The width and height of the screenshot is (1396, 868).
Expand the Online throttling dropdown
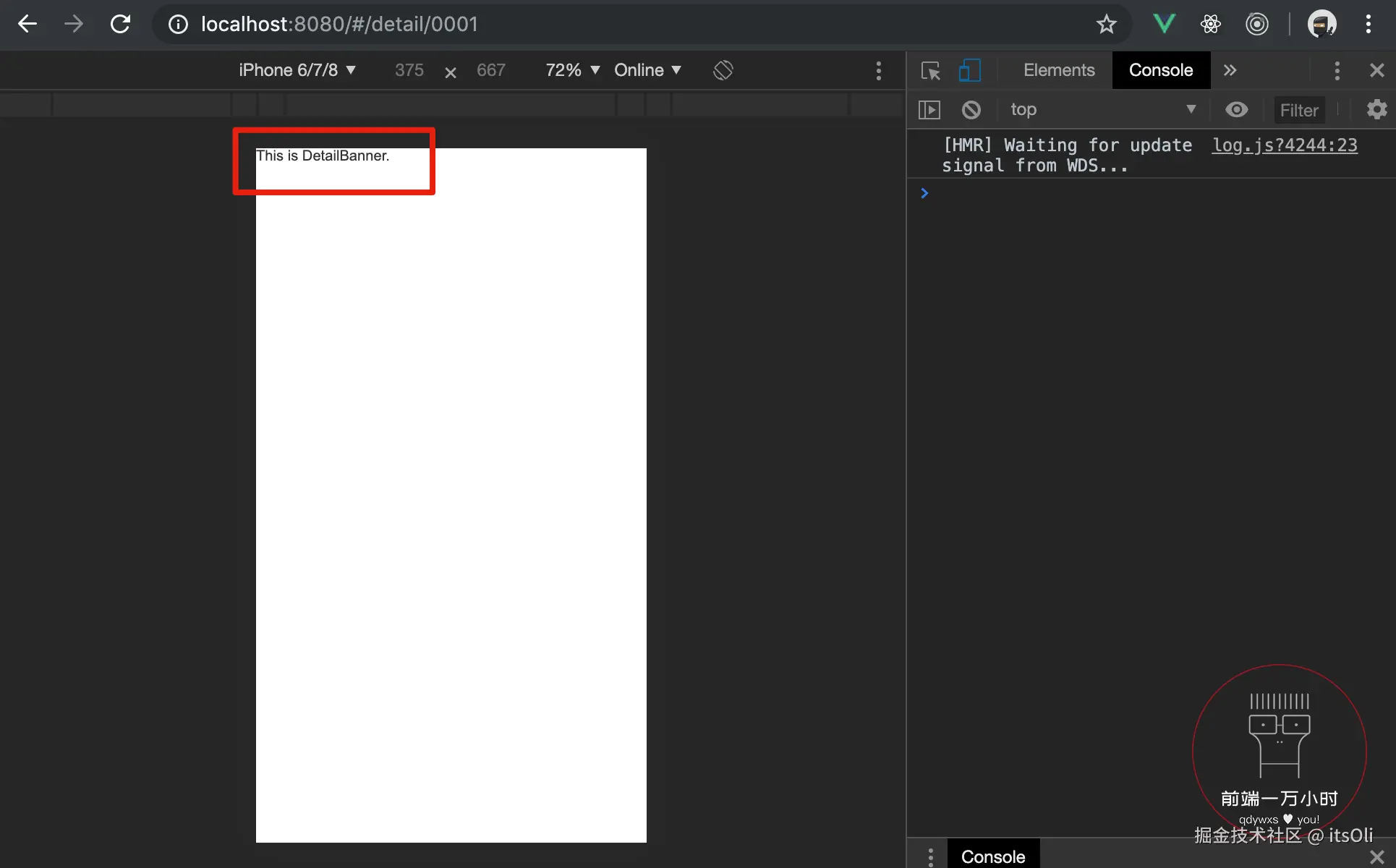tap(647, 70)
